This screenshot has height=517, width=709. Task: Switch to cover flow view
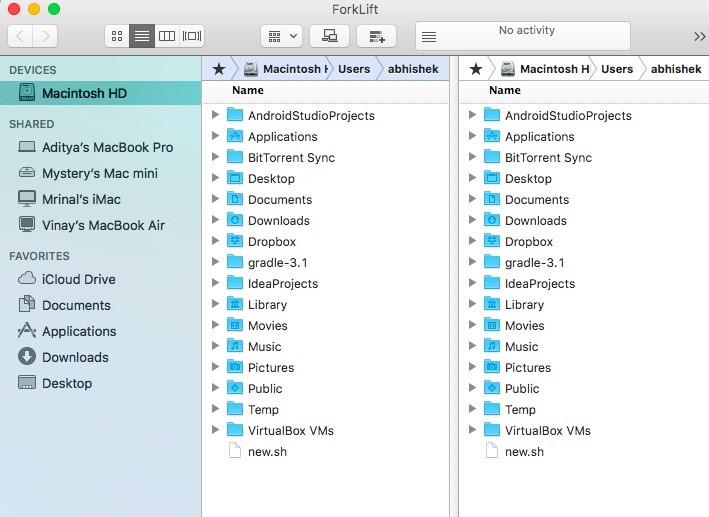[192, 36]
